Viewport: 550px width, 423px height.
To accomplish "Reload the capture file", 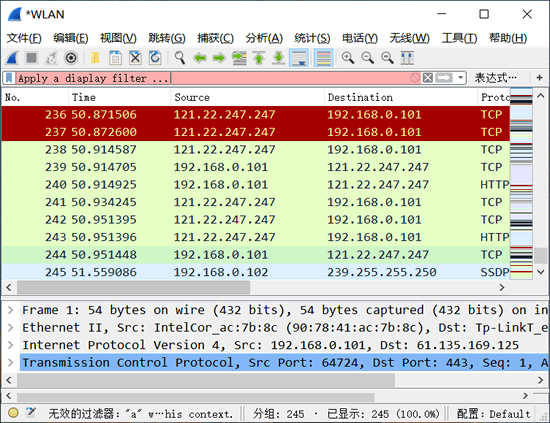I will (x=155, y=58).
